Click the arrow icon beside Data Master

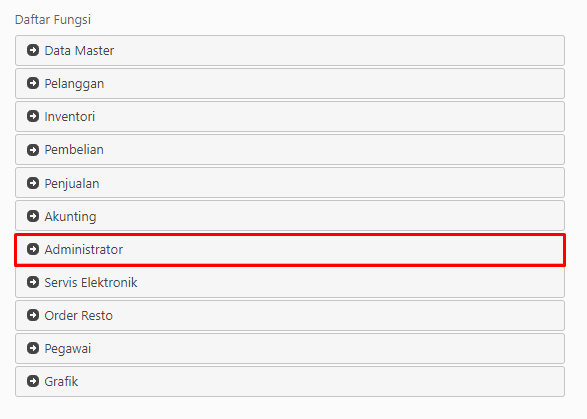(x=33, y=50)
